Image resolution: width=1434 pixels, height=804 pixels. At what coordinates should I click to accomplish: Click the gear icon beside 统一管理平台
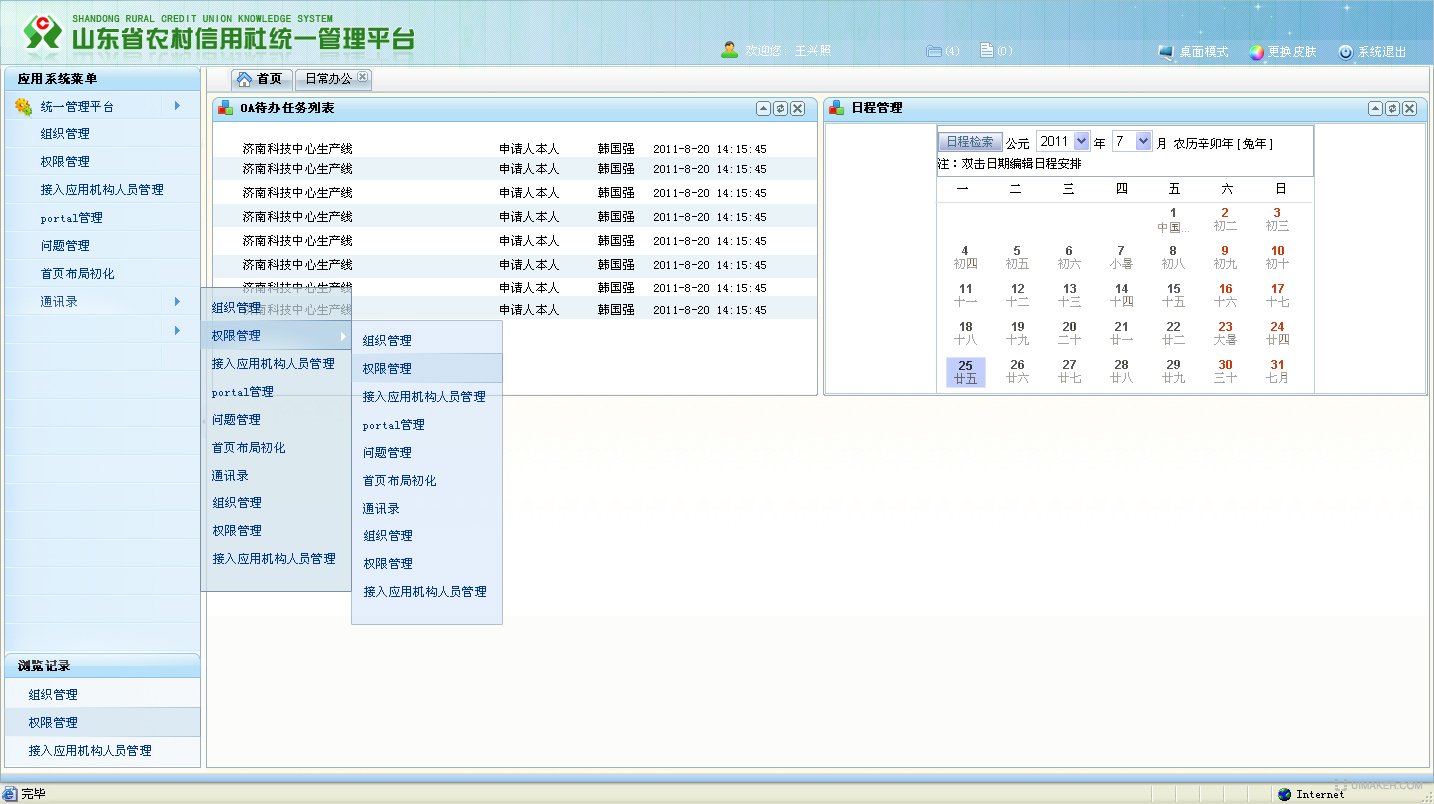pyautogui.click(x=23, y=107)
